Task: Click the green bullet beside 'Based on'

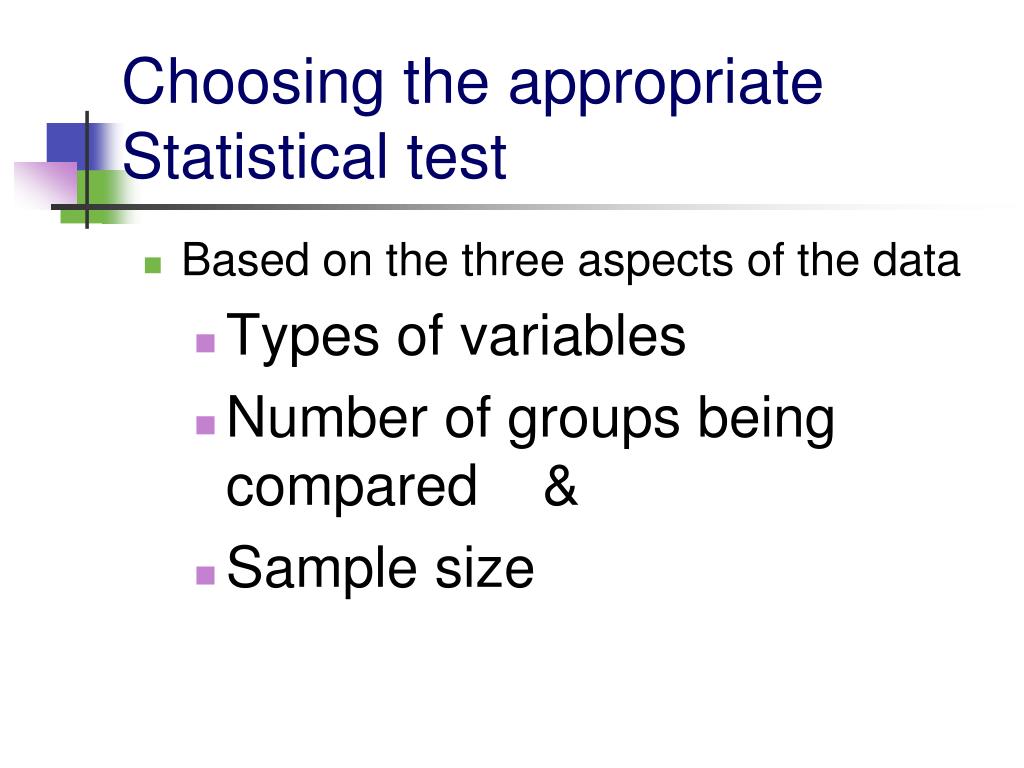Action: 153,264
